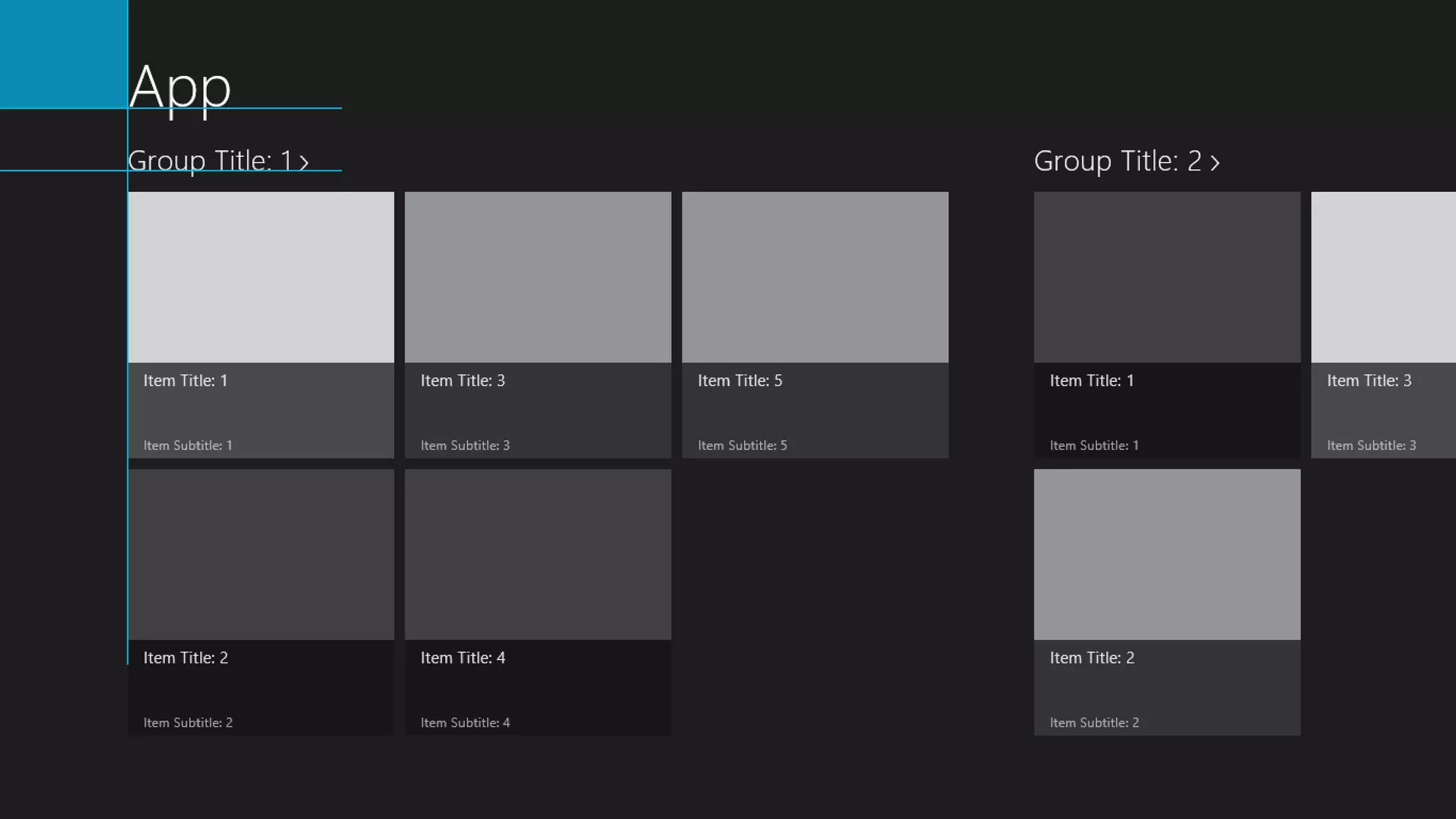This screenshot has width=1456, height=819.
Task: Select the image of Item Title: 5
Action: [x=815, y=277]
